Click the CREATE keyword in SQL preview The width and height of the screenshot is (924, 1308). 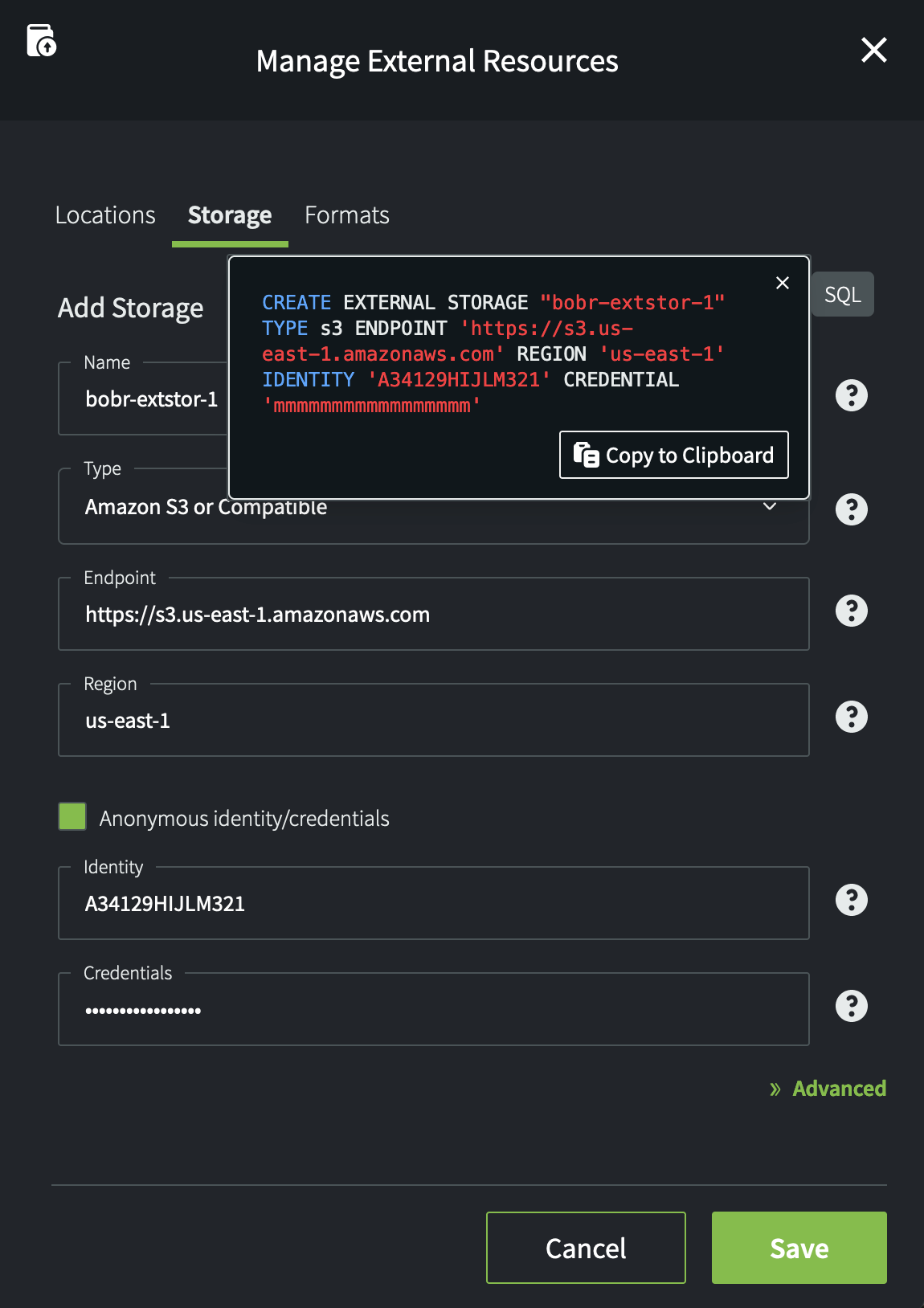(296, 303)
